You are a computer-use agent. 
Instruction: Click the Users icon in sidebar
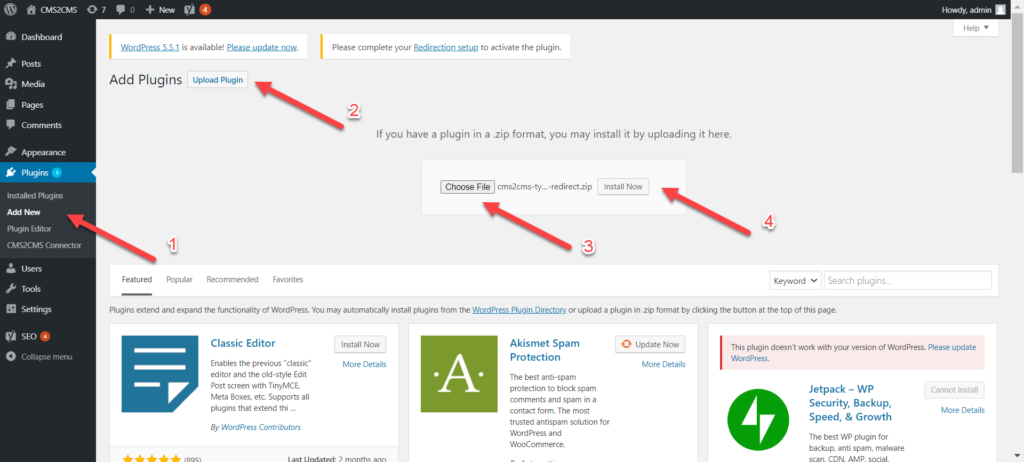10,268
